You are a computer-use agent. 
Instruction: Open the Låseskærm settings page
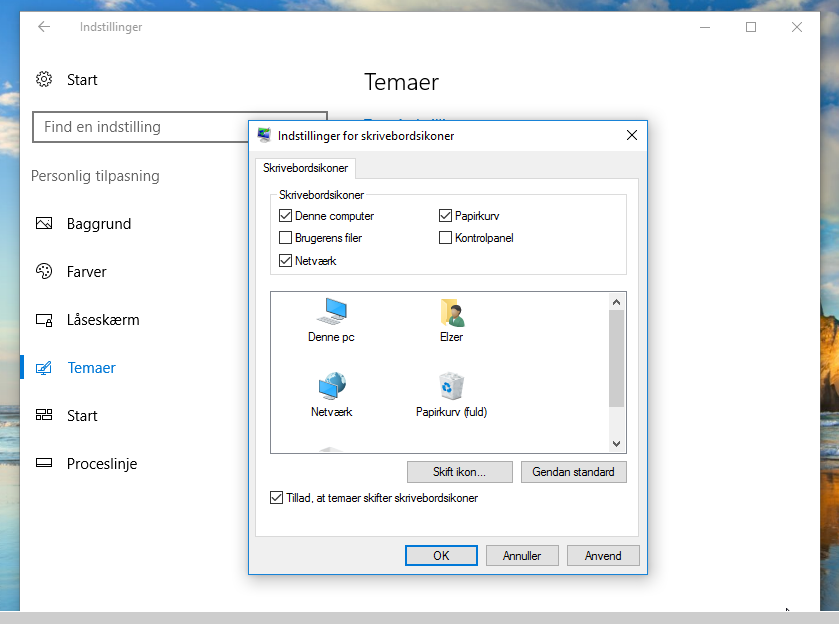[x=103, y=320]
